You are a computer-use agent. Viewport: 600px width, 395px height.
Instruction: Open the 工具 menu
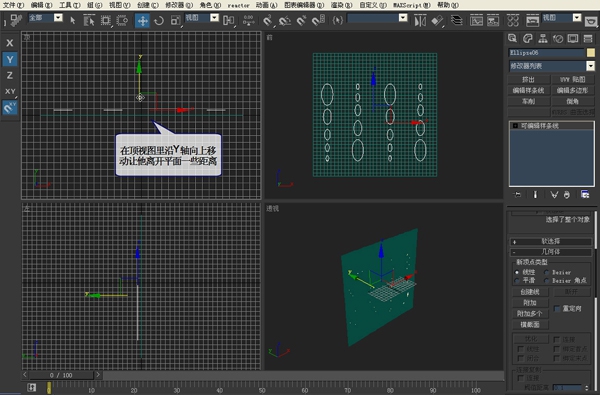pos(70,5)
